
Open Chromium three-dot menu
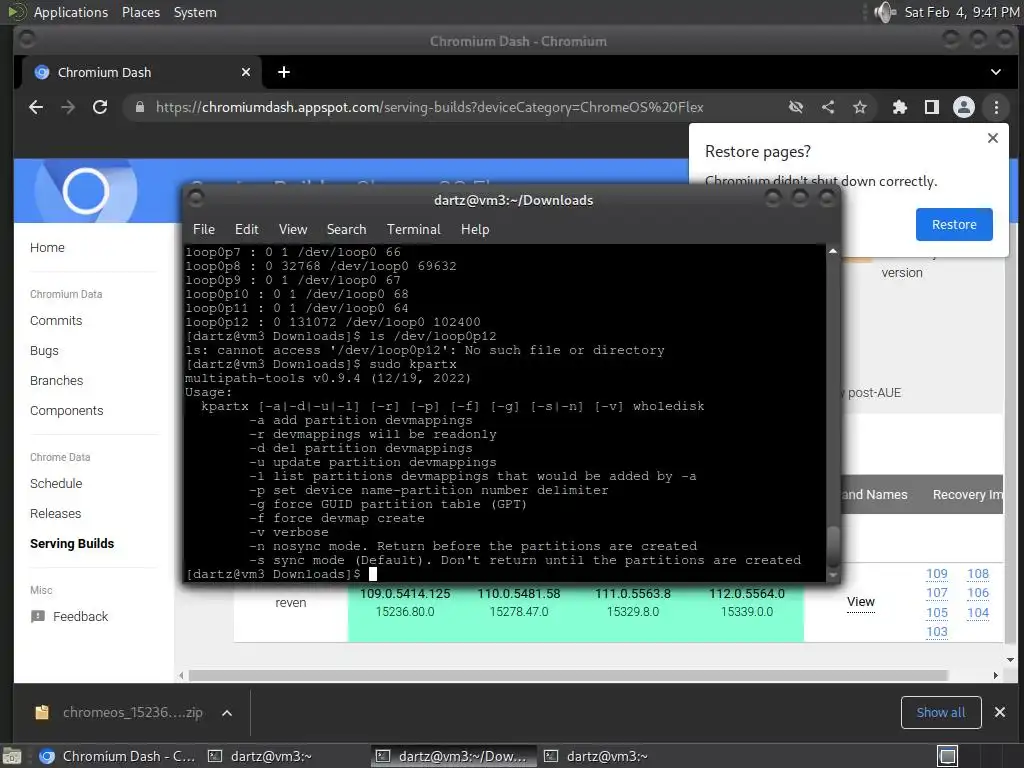[996, 107]
